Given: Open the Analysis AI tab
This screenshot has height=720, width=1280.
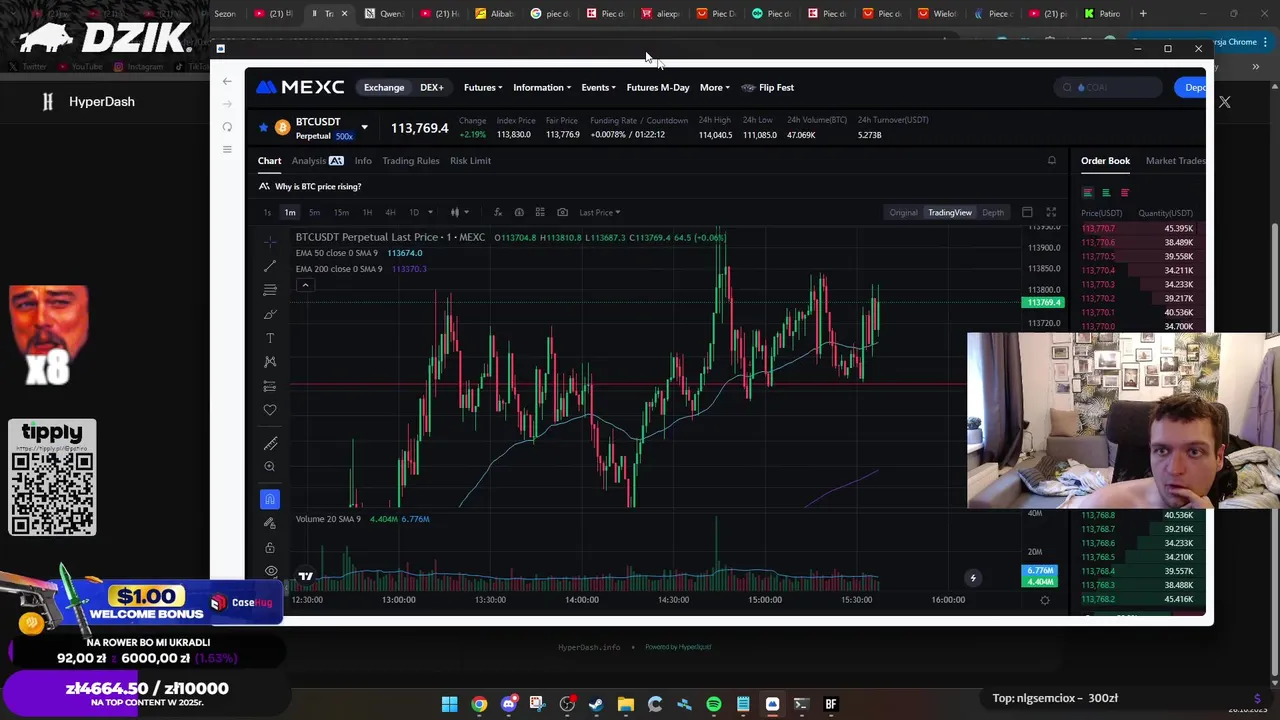Looking at the screenshot, I should pyautogui.click(x=317, y=160).
